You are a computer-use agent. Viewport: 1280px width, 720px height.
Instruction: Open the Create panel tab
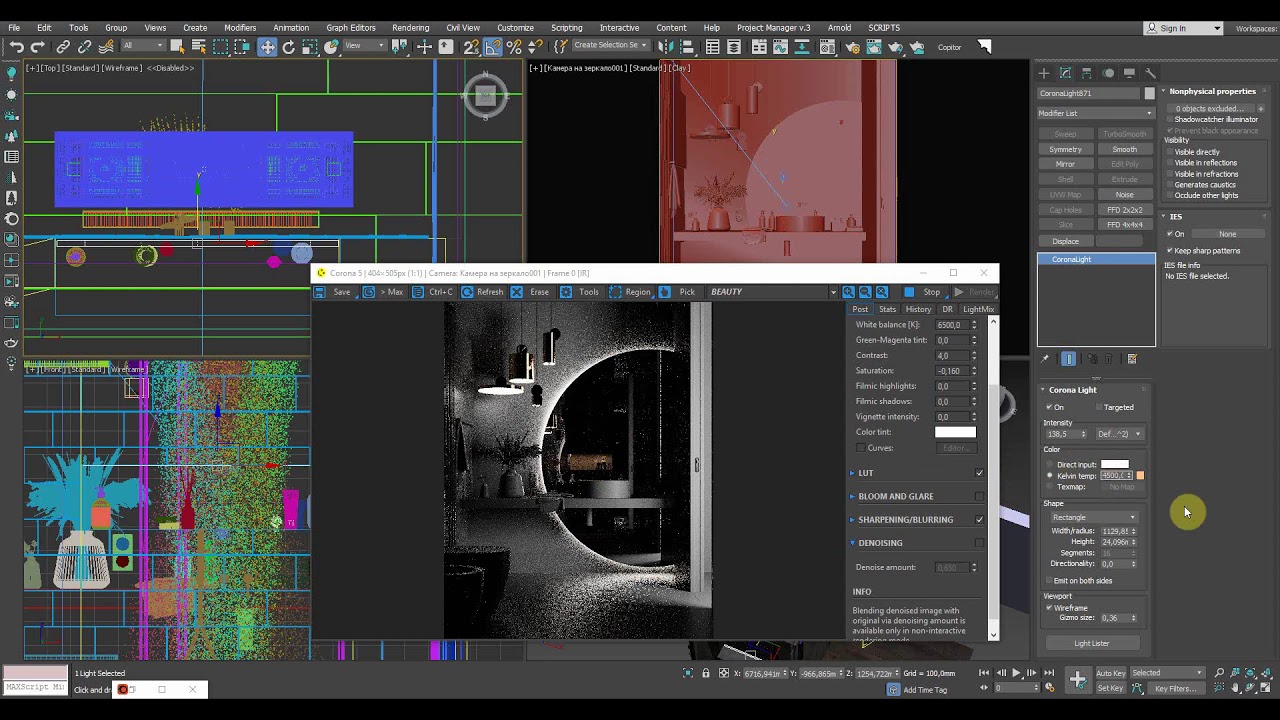(x=1044, y=73)
